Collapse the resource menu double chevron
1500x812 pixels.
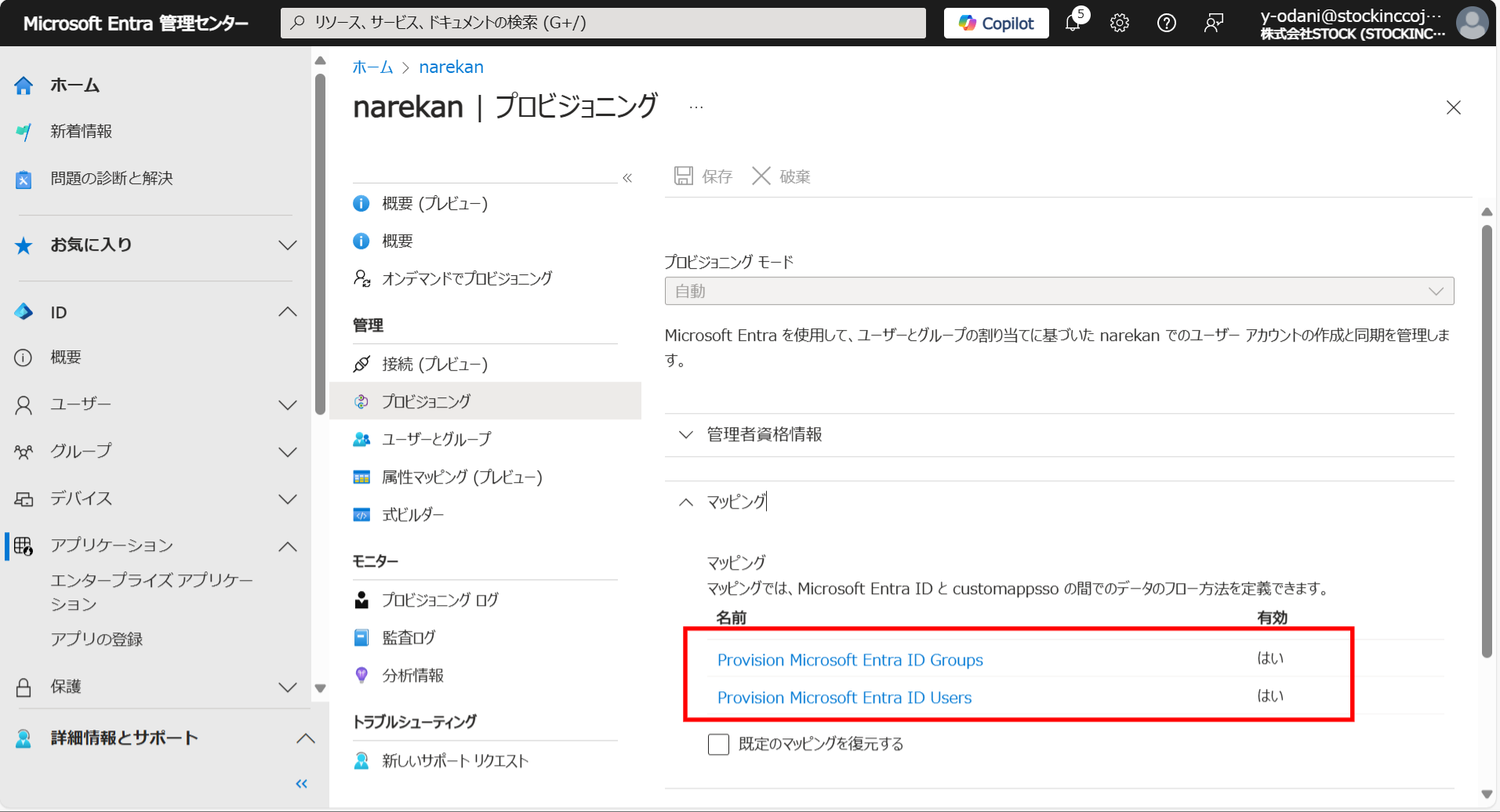[x=627, y=178]
